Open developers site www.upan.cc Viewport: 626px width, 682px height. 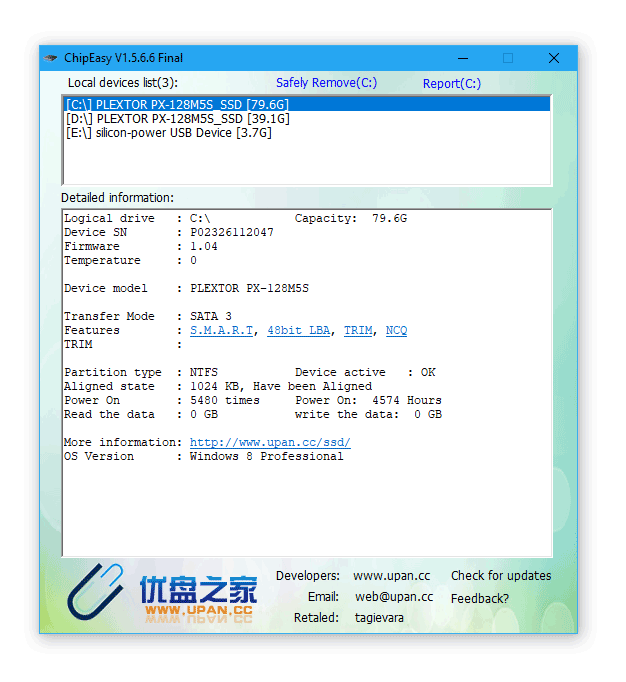point(392,575)
